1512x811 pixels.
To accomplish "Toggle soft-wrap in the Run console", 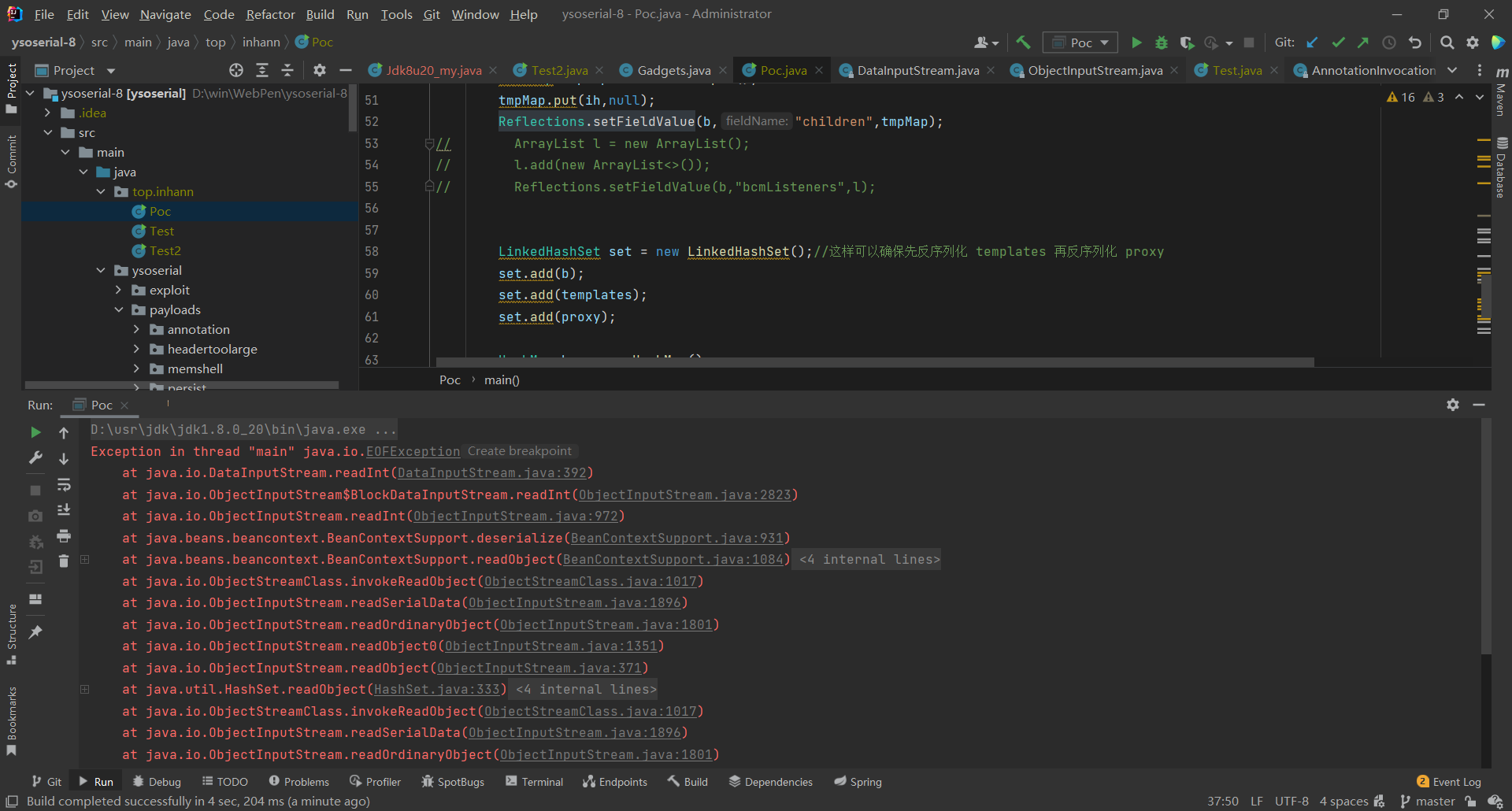I will (64, 484).
